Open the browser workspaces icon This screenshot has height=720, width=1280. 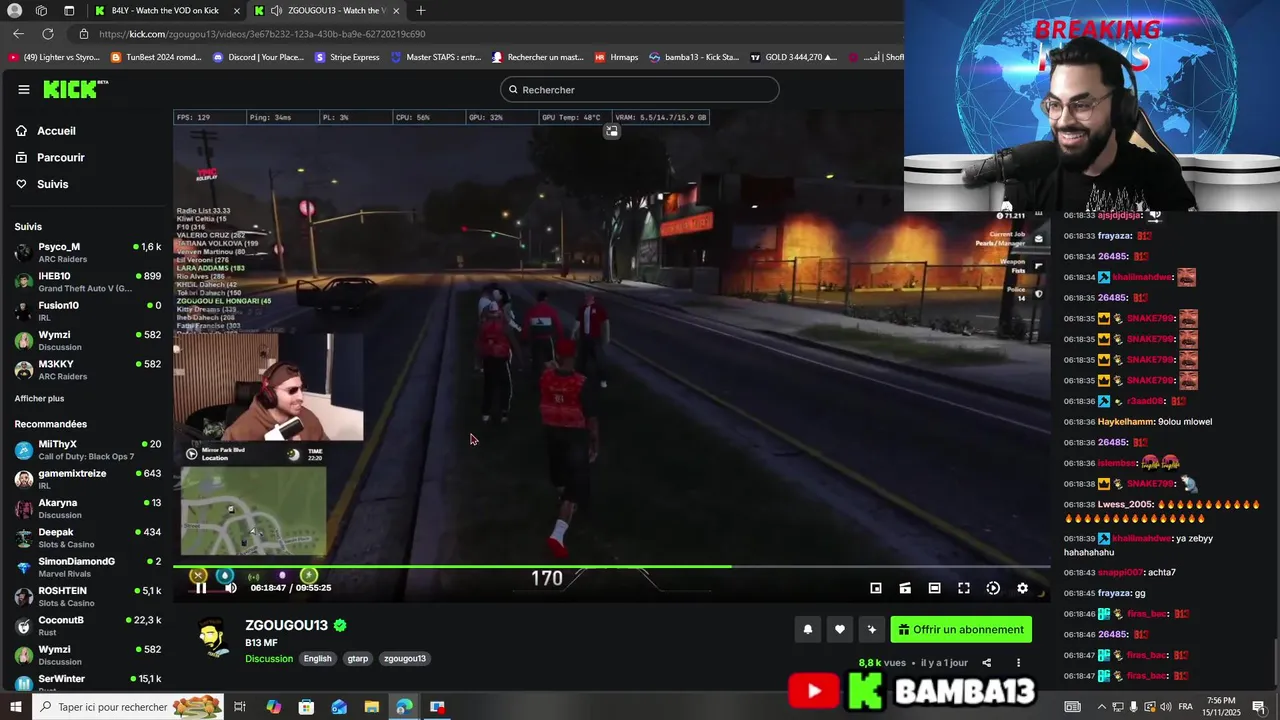(41, 10)
